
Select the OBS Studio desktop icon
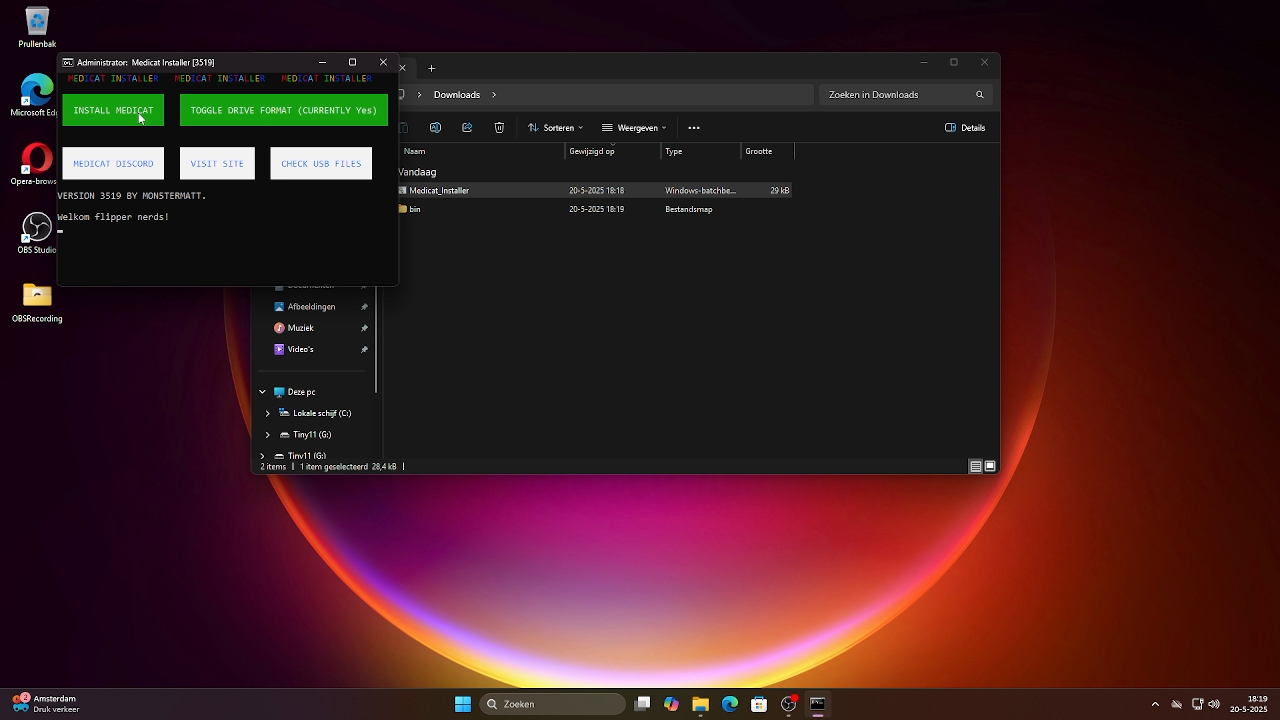37,233
